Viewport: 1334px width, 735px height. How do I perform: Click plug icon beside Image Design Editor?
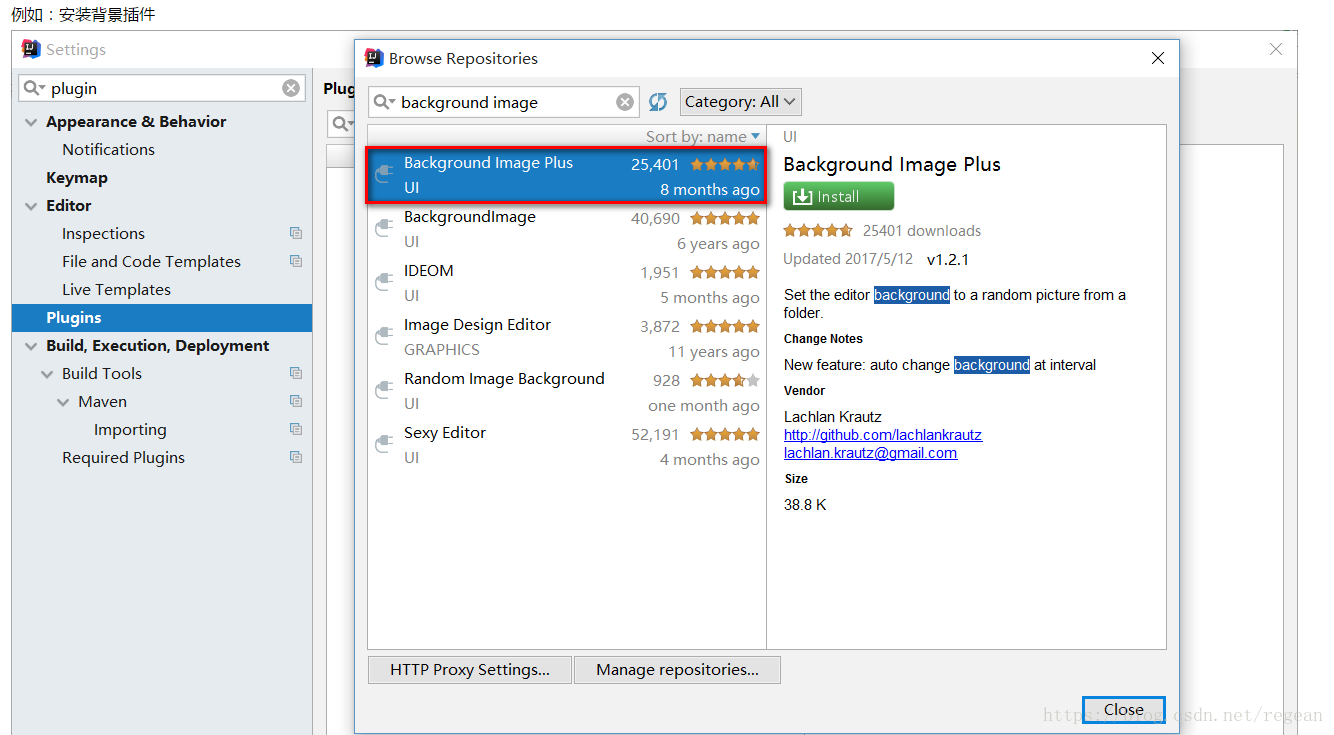[x=383, y=338]
